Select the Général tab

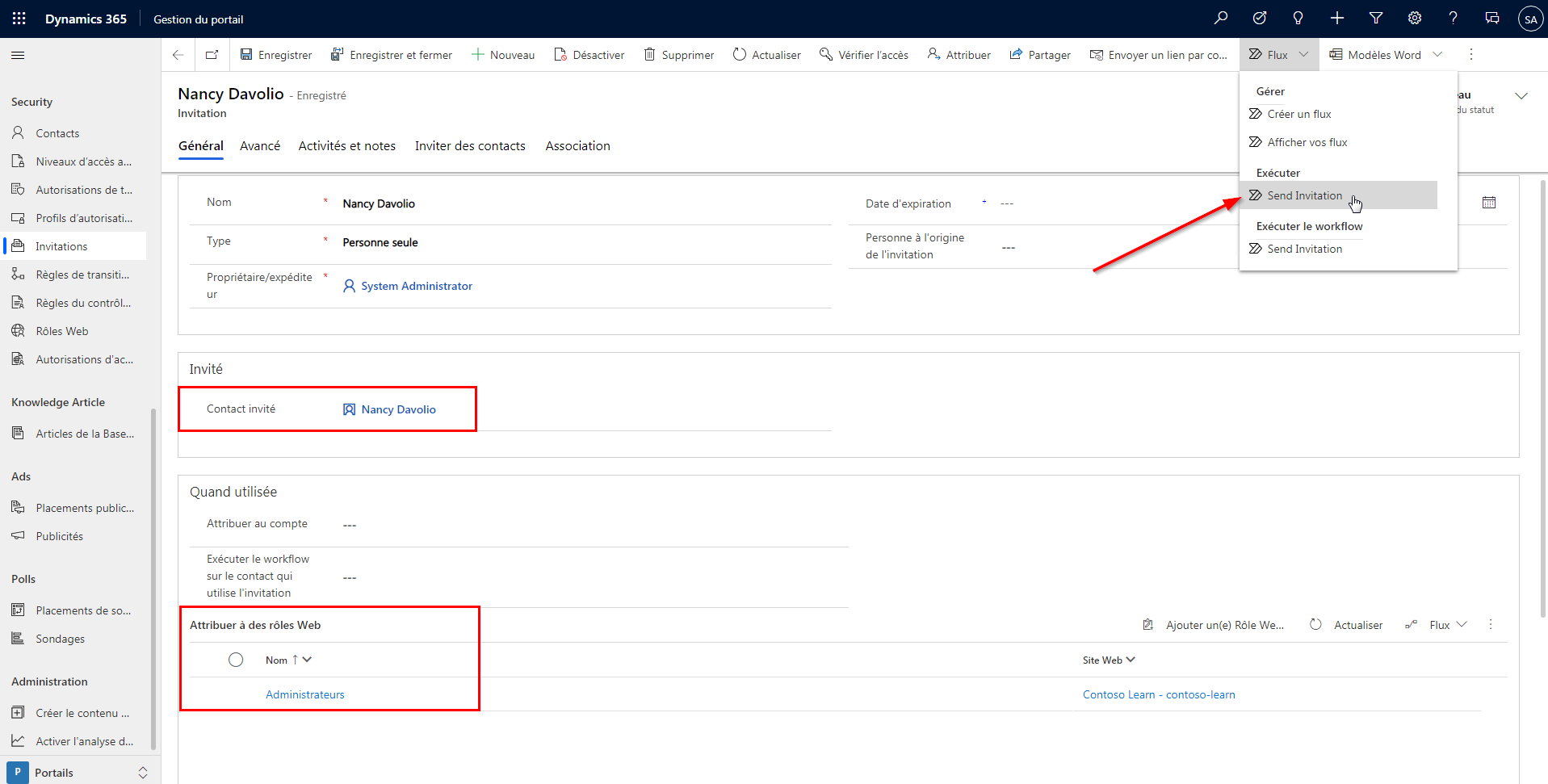pos(201,146)
